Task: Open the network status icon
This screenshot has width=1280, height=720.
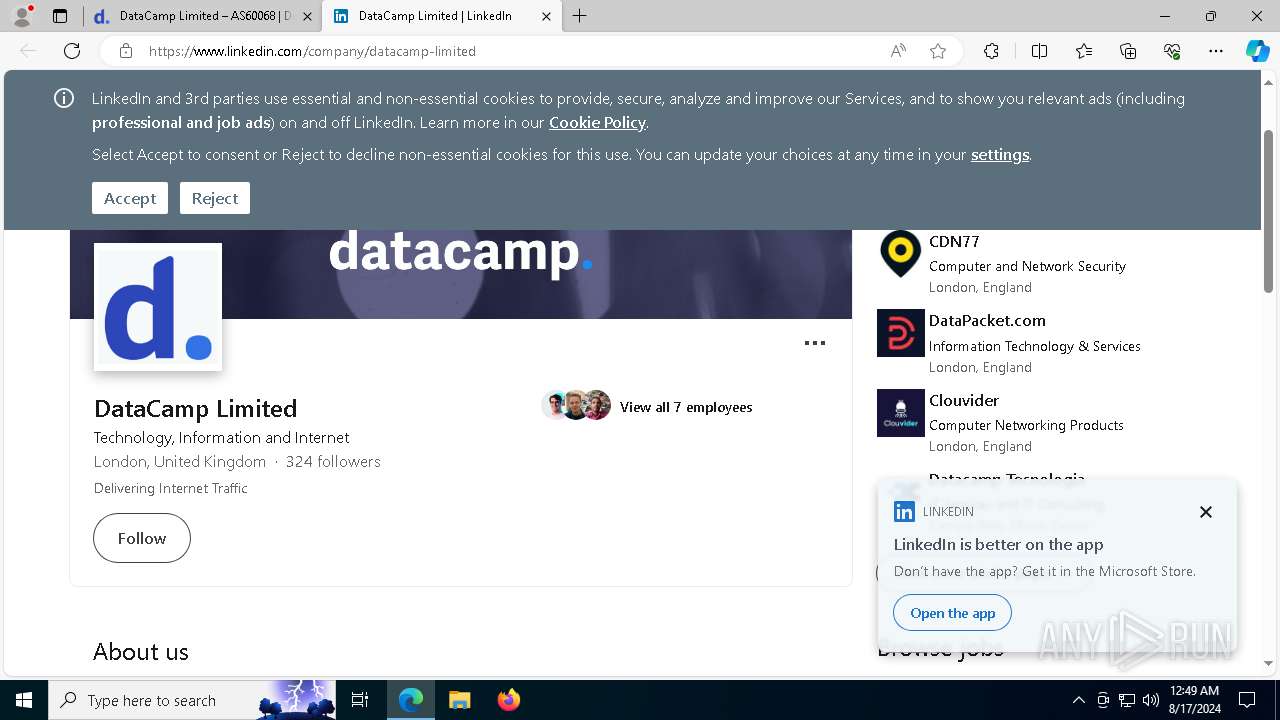Action: click(x=1127, y=700)
